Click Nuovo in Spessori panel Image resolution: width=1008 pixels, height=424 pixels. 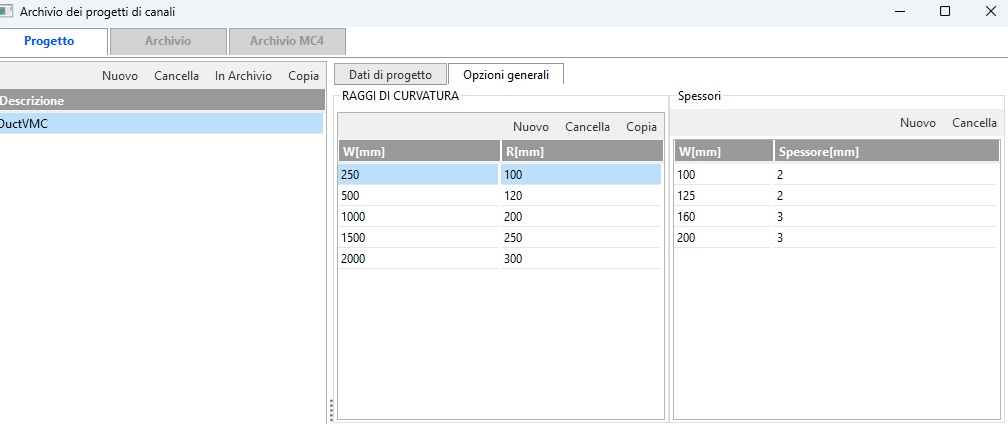(917, 123)
